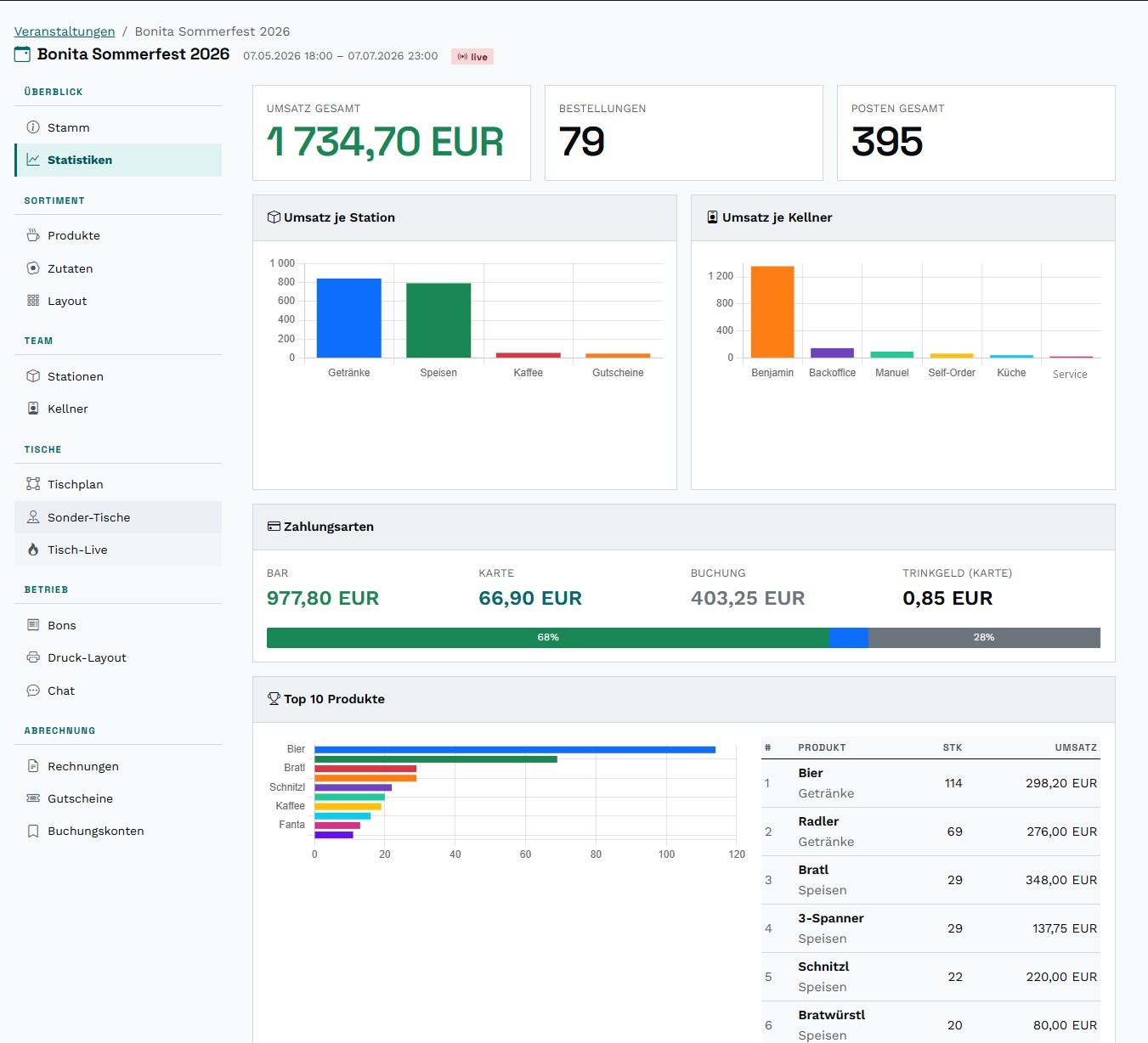Click the purple Backoffice waiter bar
The height and width of the screenshot is (1043, 1148).
coord(832,352)
